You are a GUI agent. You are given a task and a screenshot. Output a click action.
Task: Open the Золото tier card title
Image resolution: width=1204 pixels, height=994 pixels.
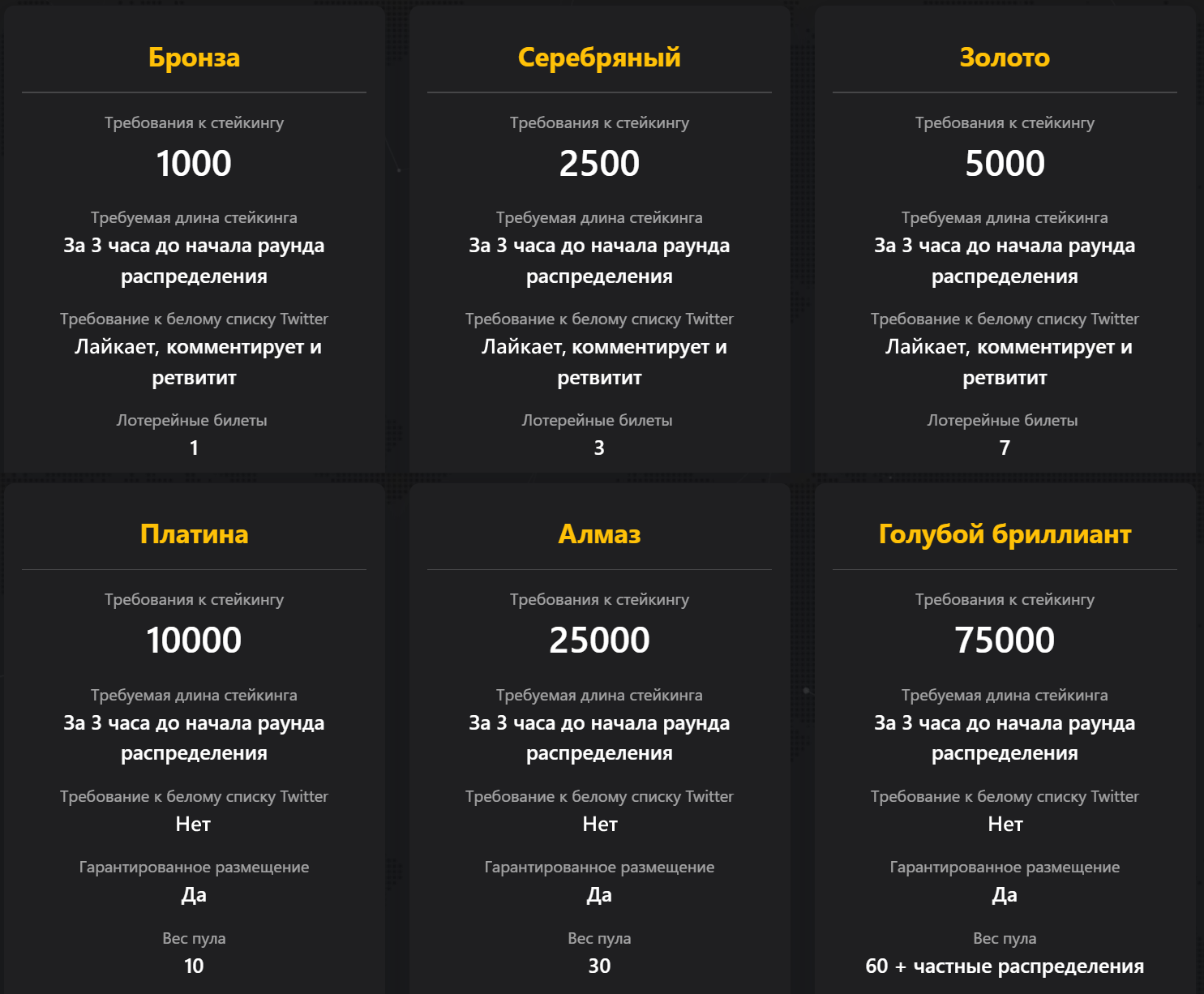tap(1005, 58)
